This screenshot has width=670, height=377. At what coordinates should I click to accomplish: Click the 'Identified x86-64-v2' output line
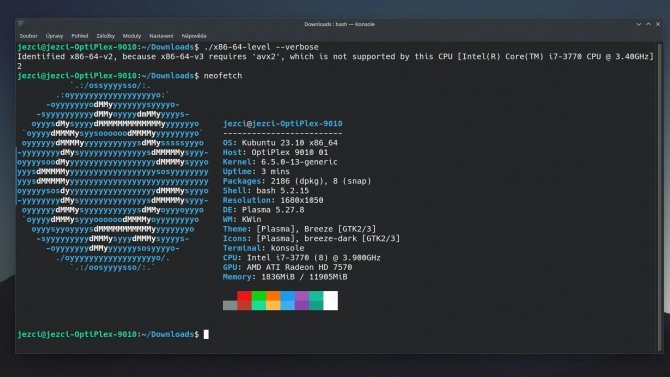coord(335,56)
